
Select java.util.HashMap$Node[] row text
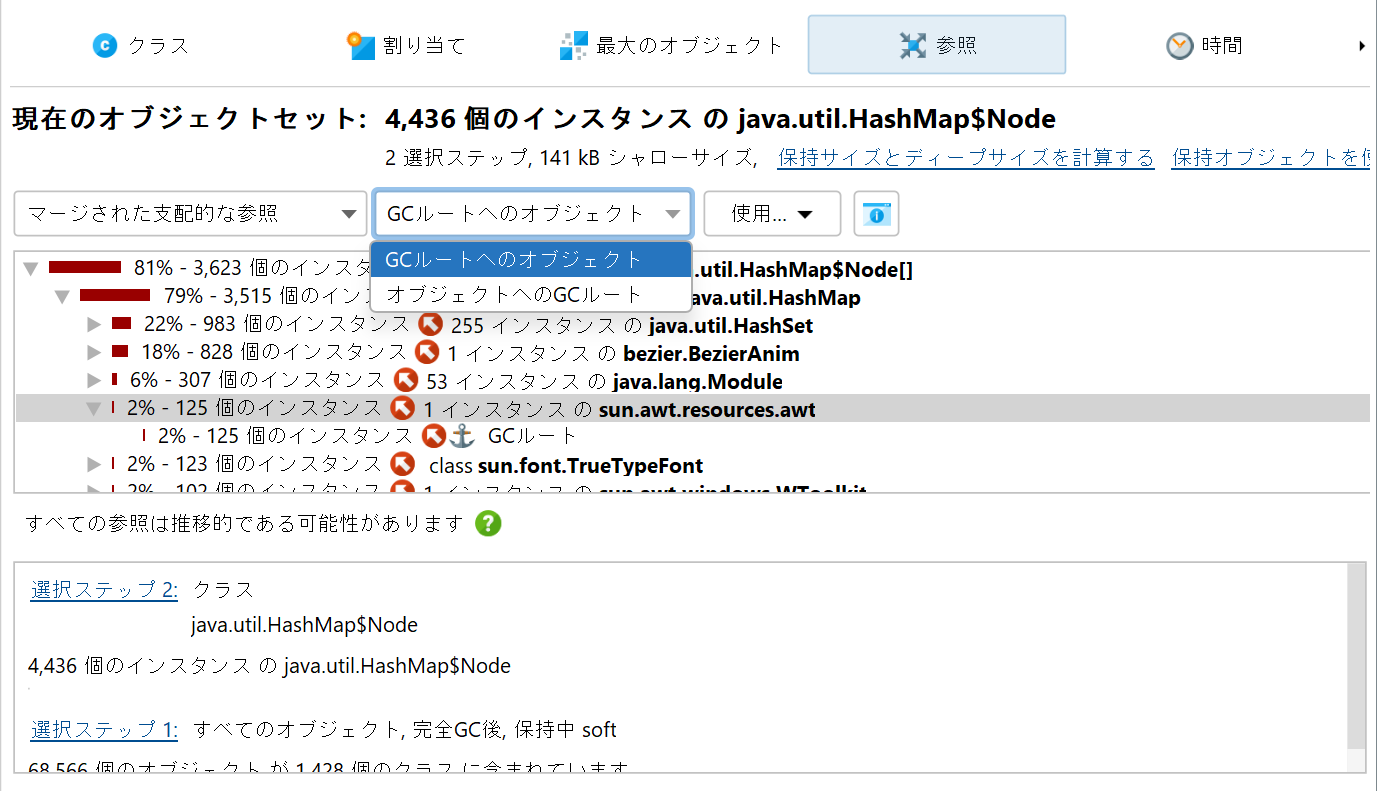(x=803, y=269)
